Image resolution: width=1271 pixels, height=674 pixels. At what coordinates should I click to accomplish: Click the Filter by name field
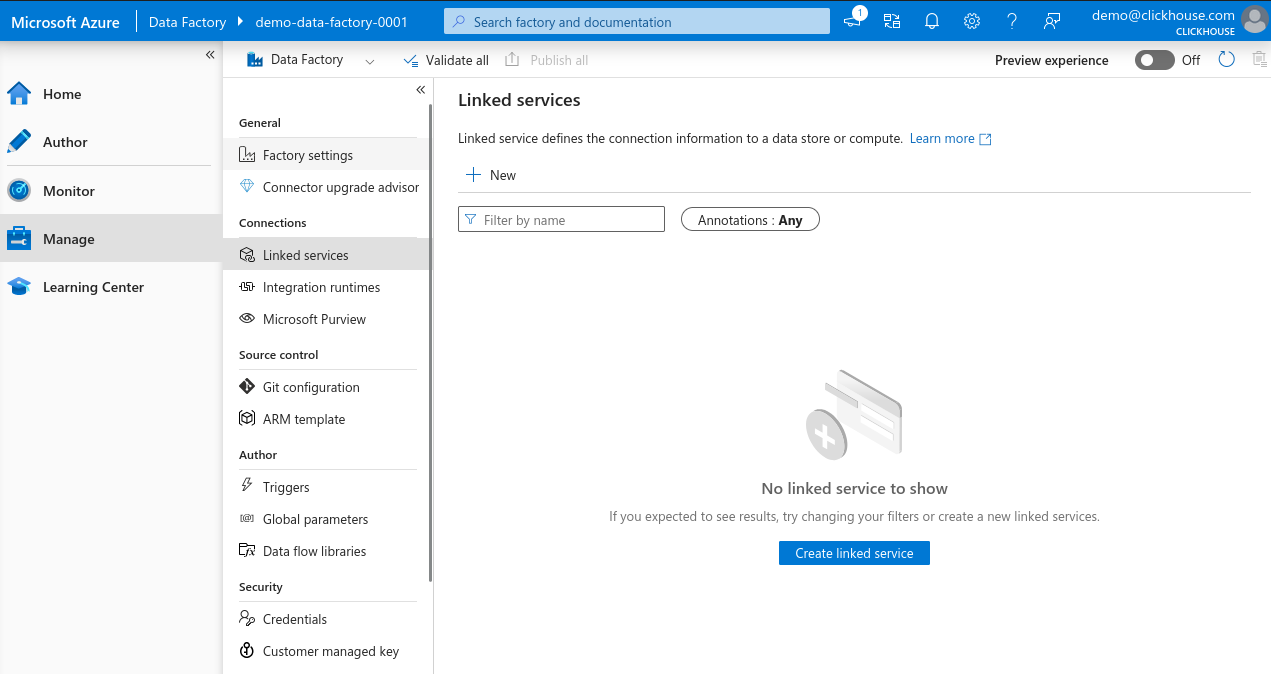point(561,219)
